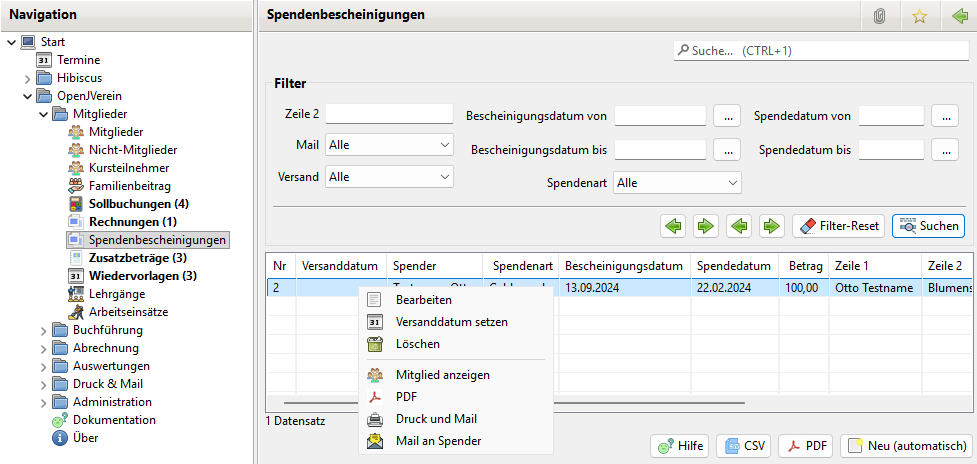Click the star bookmark icon
Image resolution: width=977 pixels, height=464 pixels.
click(918, 15)
